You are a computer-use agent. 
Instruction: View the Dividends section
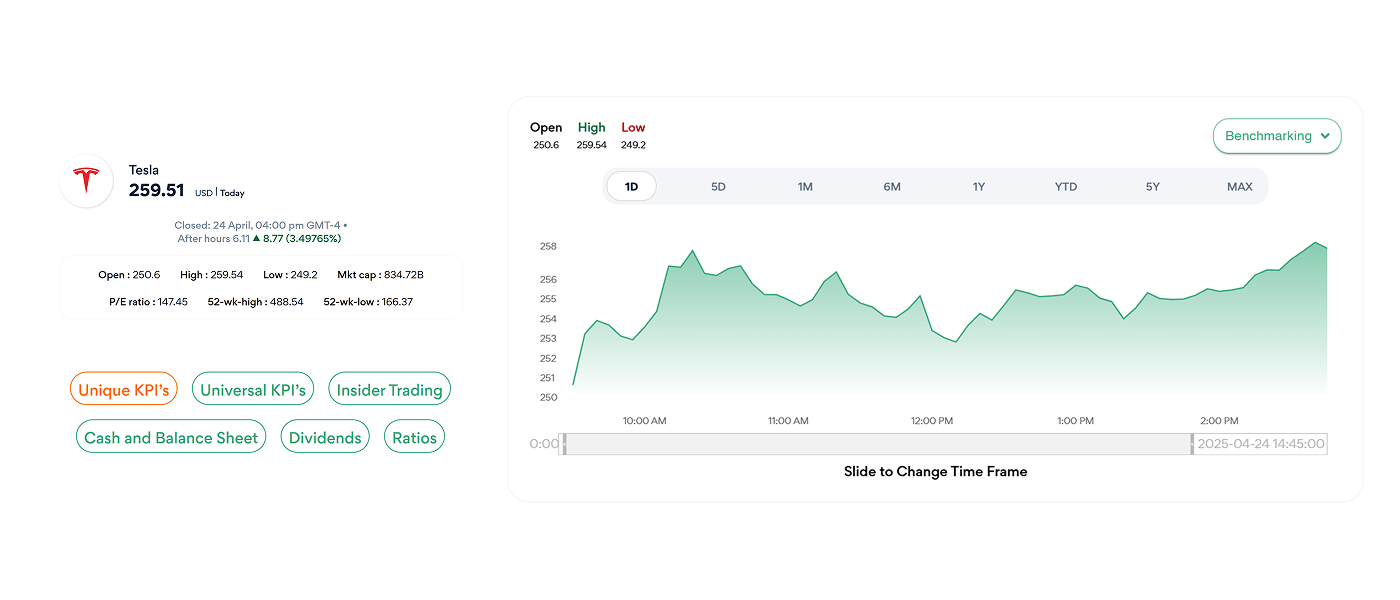325,438
